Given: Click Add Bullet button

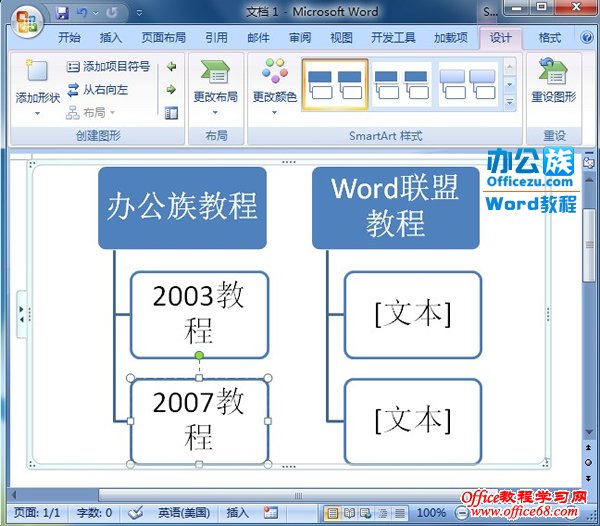Looking at the screenshot, I should click(108, 67).
